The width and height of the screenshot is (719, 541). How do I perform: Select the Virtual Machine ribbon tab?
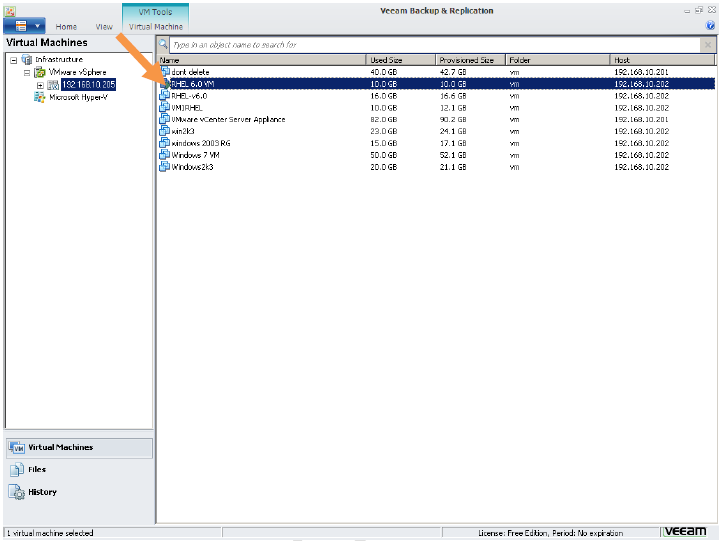coord(155,27)
